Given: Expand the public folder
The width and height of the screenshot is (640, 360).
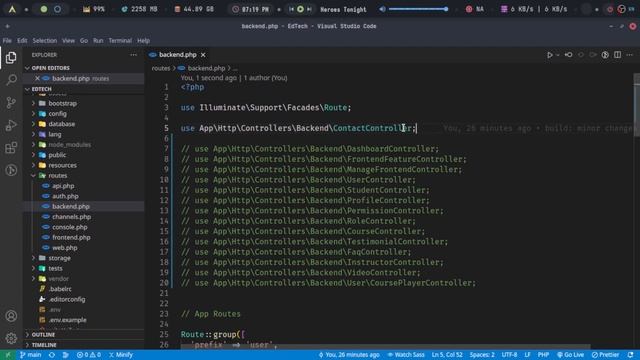Looking at the screenshot, I should tap(57, 155).
